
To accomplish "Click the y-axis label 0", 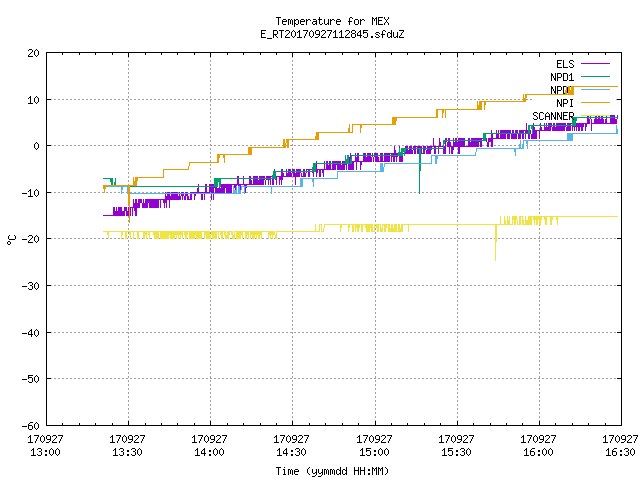I will pyautogui.click(x=37, y=146).
